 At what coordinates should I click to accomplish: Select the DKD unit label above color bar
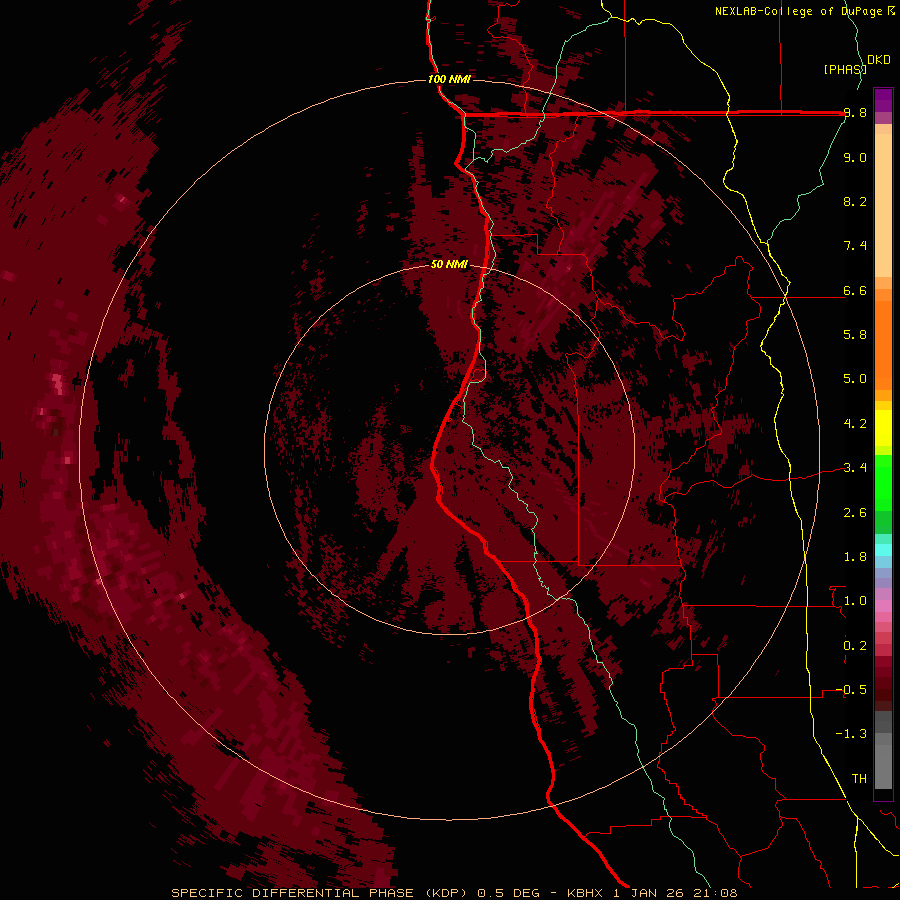tap(879, 60)
